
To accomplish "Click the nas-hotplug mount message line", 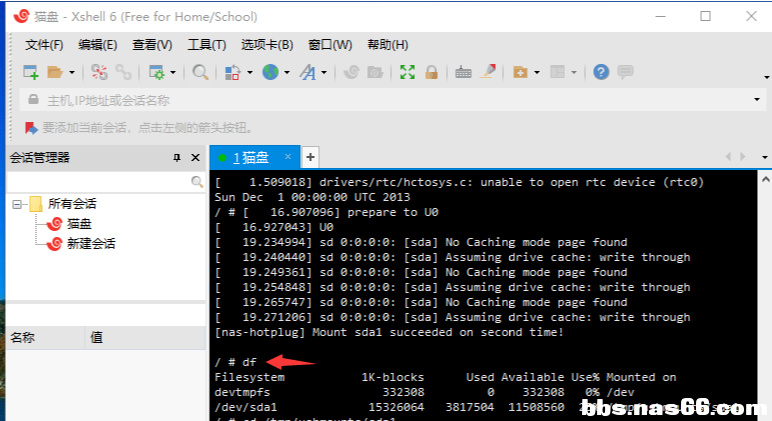I will [x=389, y=332].
